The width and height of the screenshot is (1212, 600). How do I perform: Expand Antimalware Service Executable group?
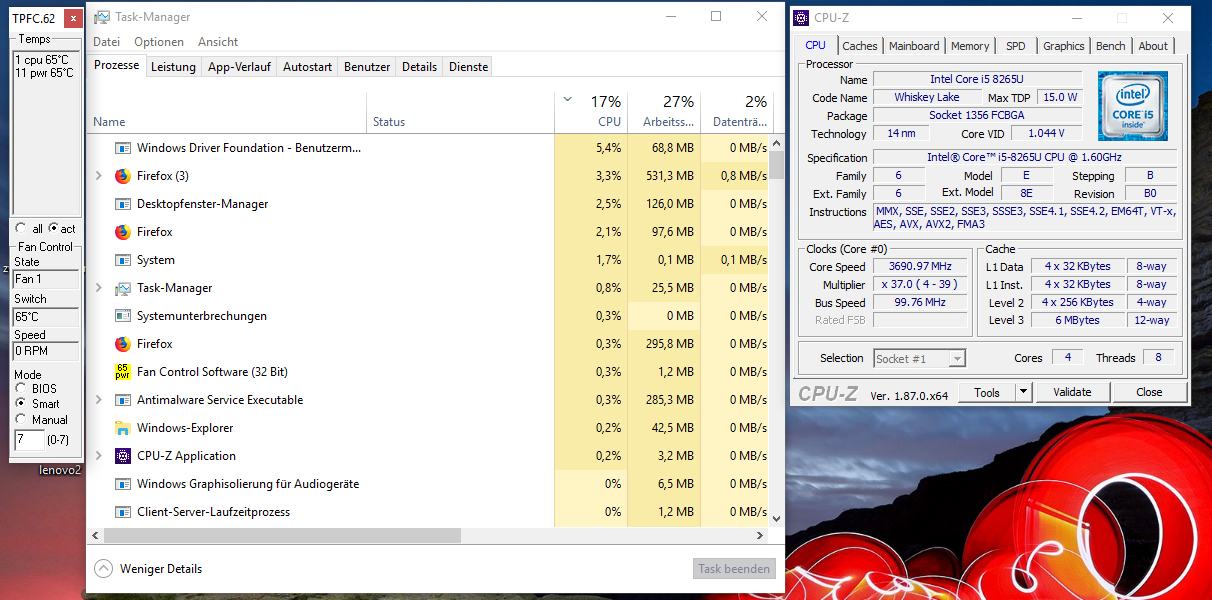(x=98, y=400)
